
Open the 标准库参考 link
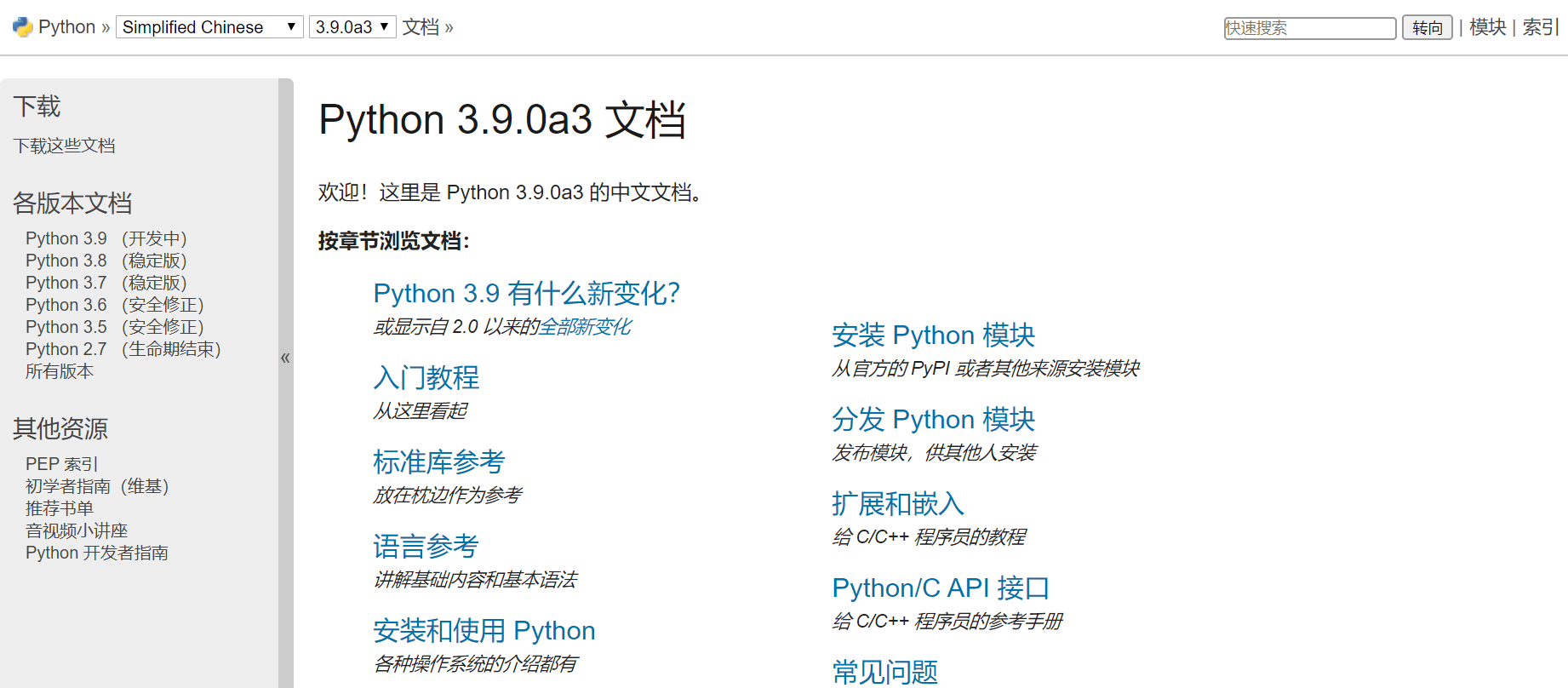[439, 462]
